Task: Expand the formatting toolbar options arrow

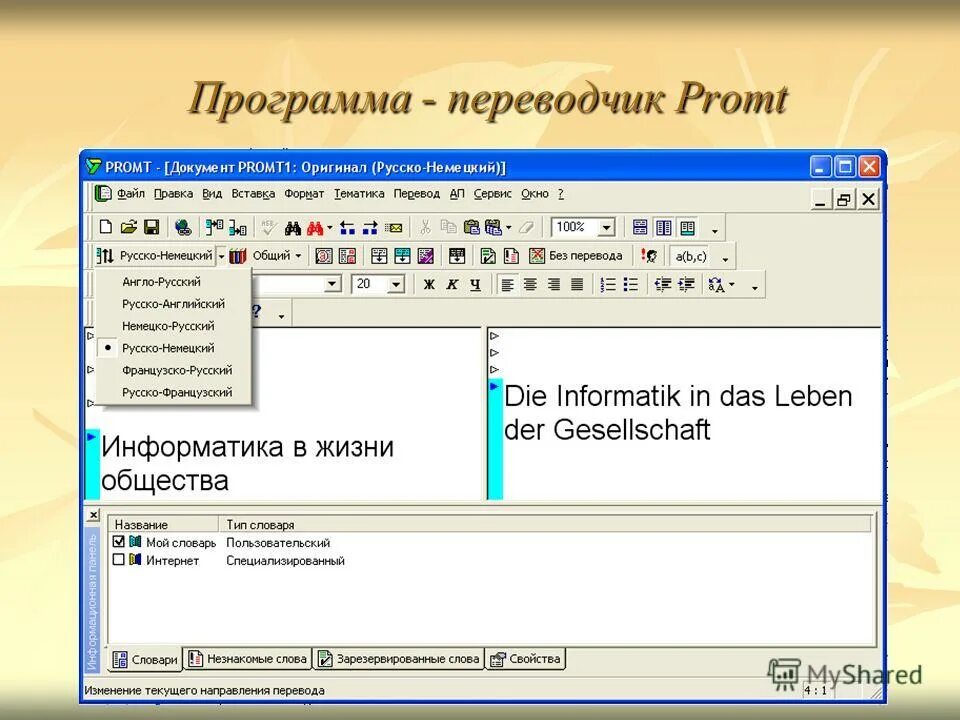Action: click(754, 287)
